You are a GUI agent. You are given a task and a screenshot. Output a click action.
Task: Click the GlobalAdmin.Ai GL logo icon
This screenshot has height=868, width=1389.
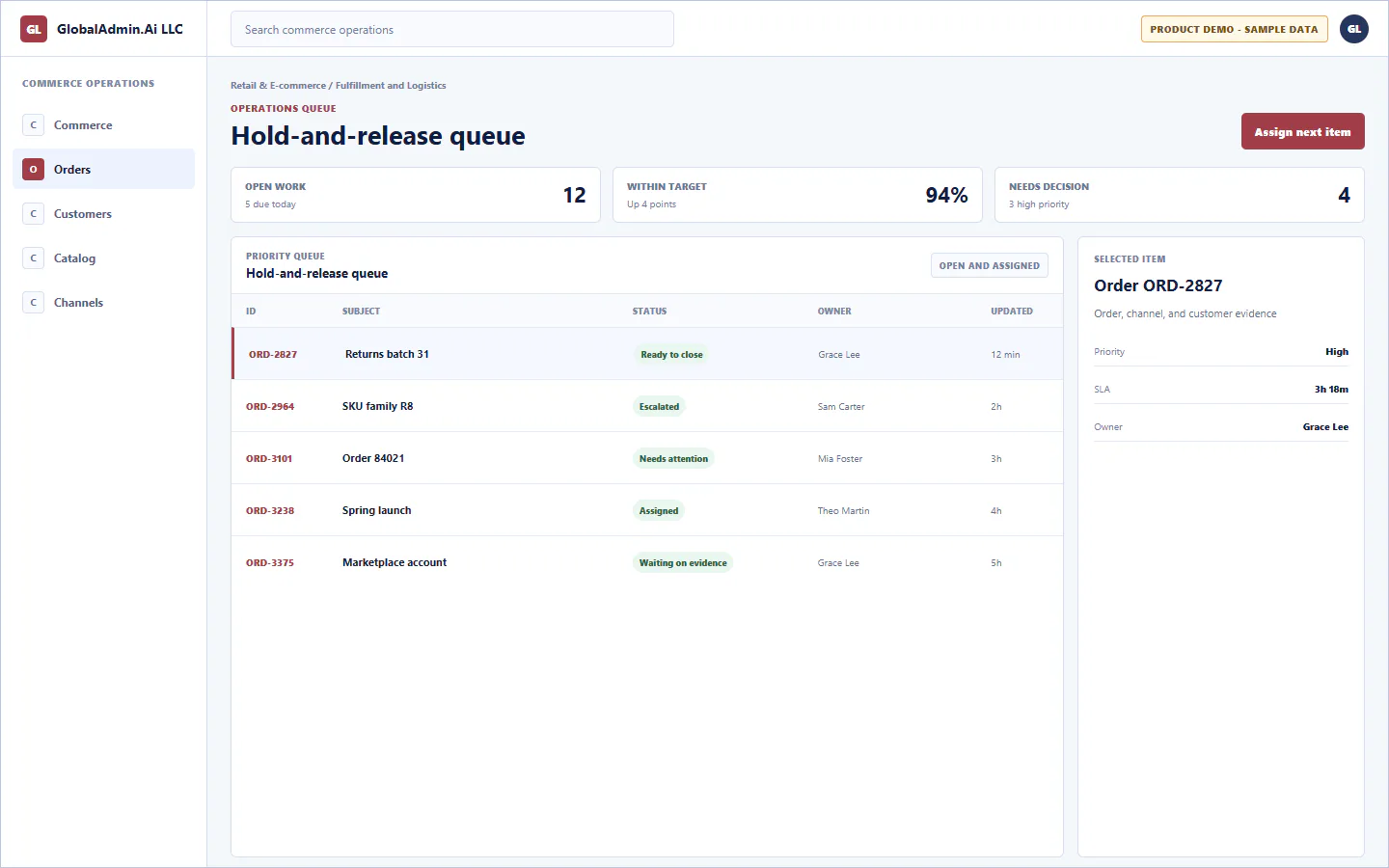tap(34, 29)
